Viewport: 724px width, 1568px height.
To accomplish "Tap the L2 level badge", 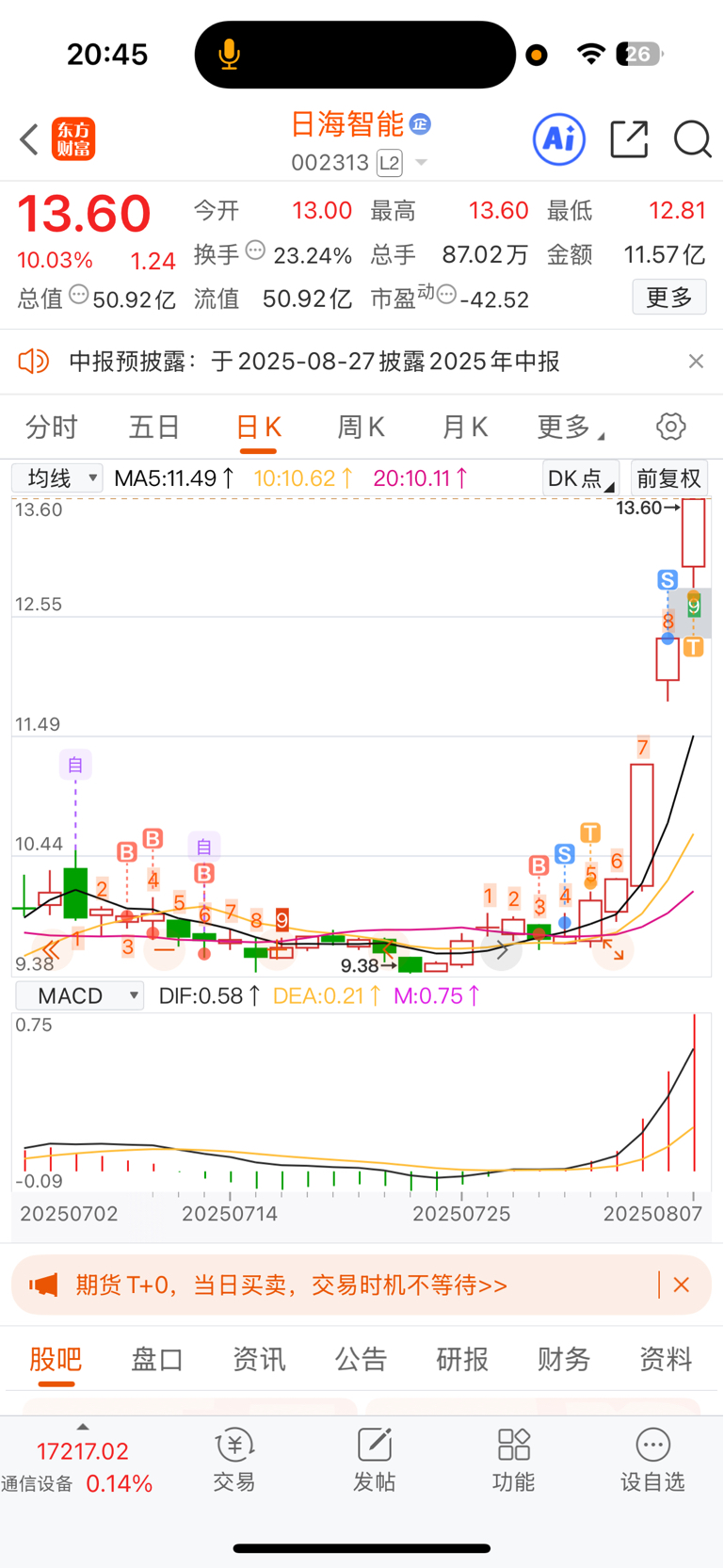I will [390, 163].
